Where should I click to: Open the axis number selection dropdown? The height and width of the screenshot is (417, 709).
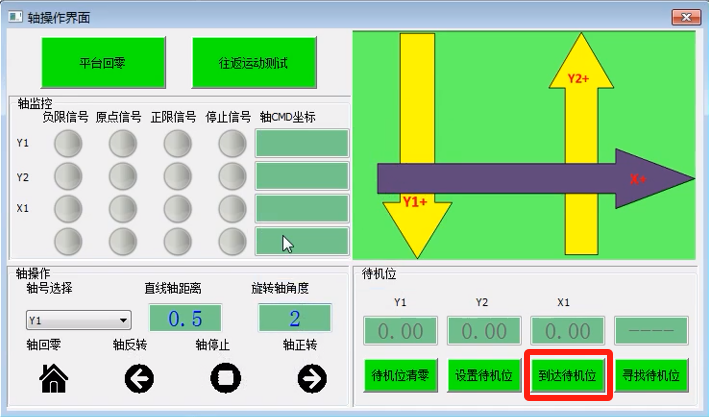click(x=79, y=321)
